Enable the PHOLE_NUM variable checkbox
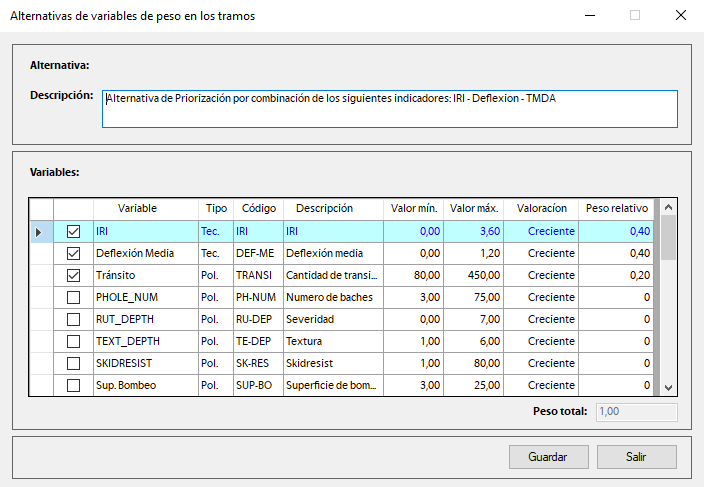 73,297
